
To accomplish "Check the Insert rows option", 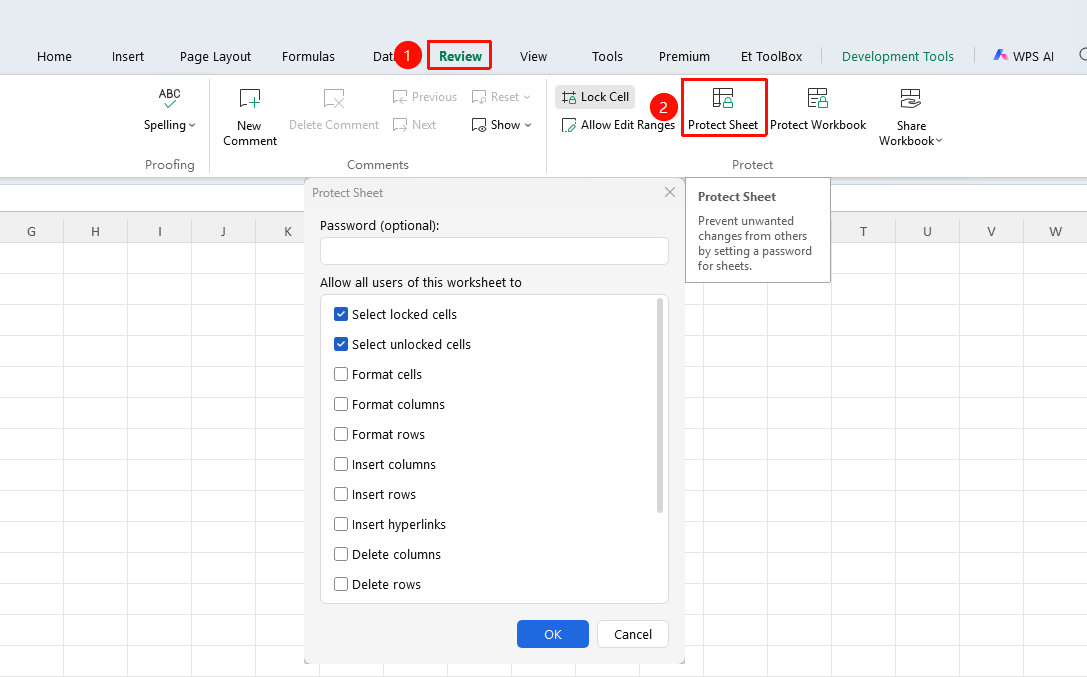I will [341, 494].
